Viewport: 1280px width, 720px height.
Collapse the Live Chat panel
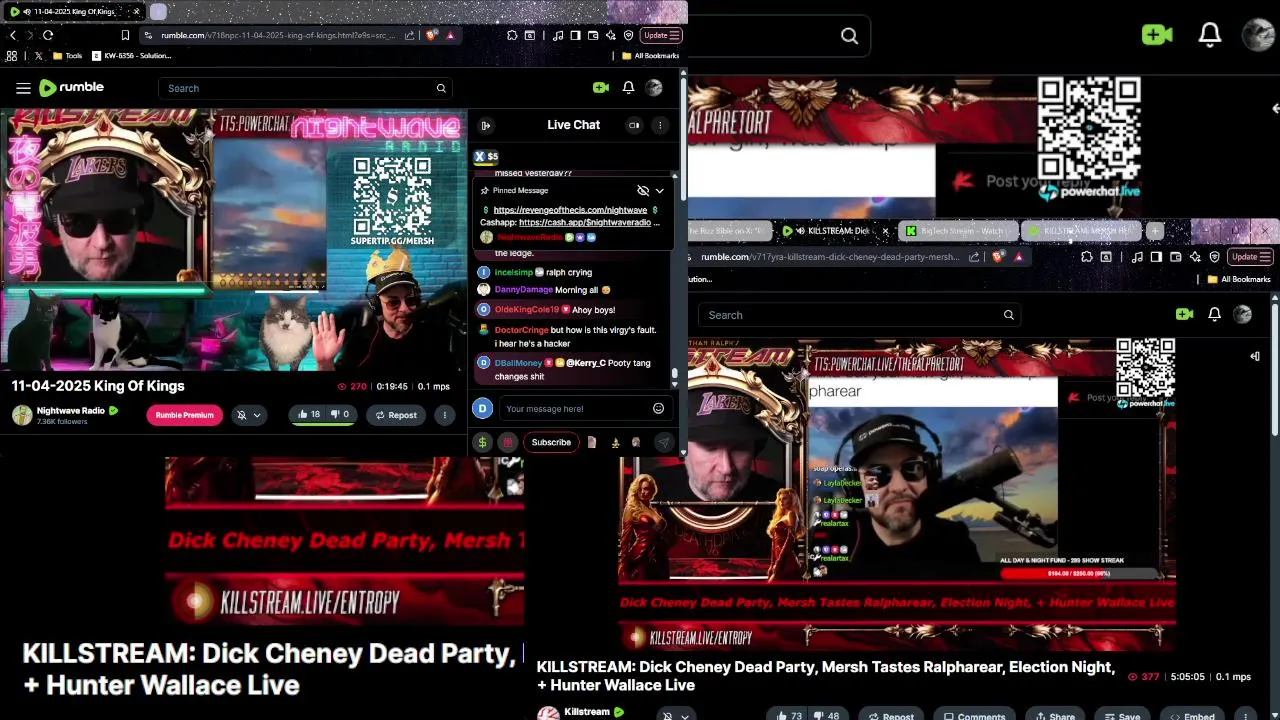coord(486,125)
